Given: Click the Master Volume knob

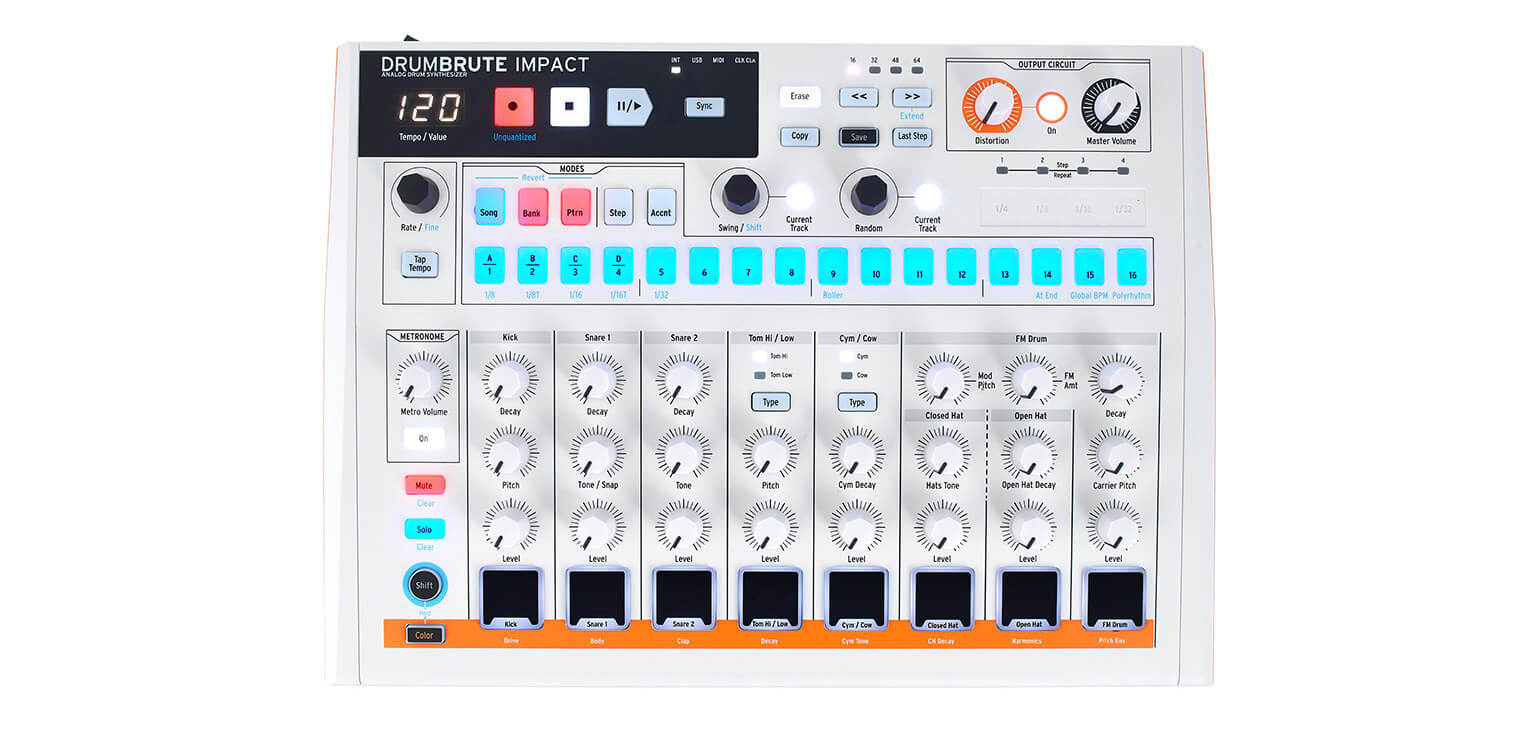Looking at the screenshot, I should (x=1110, y=107).
